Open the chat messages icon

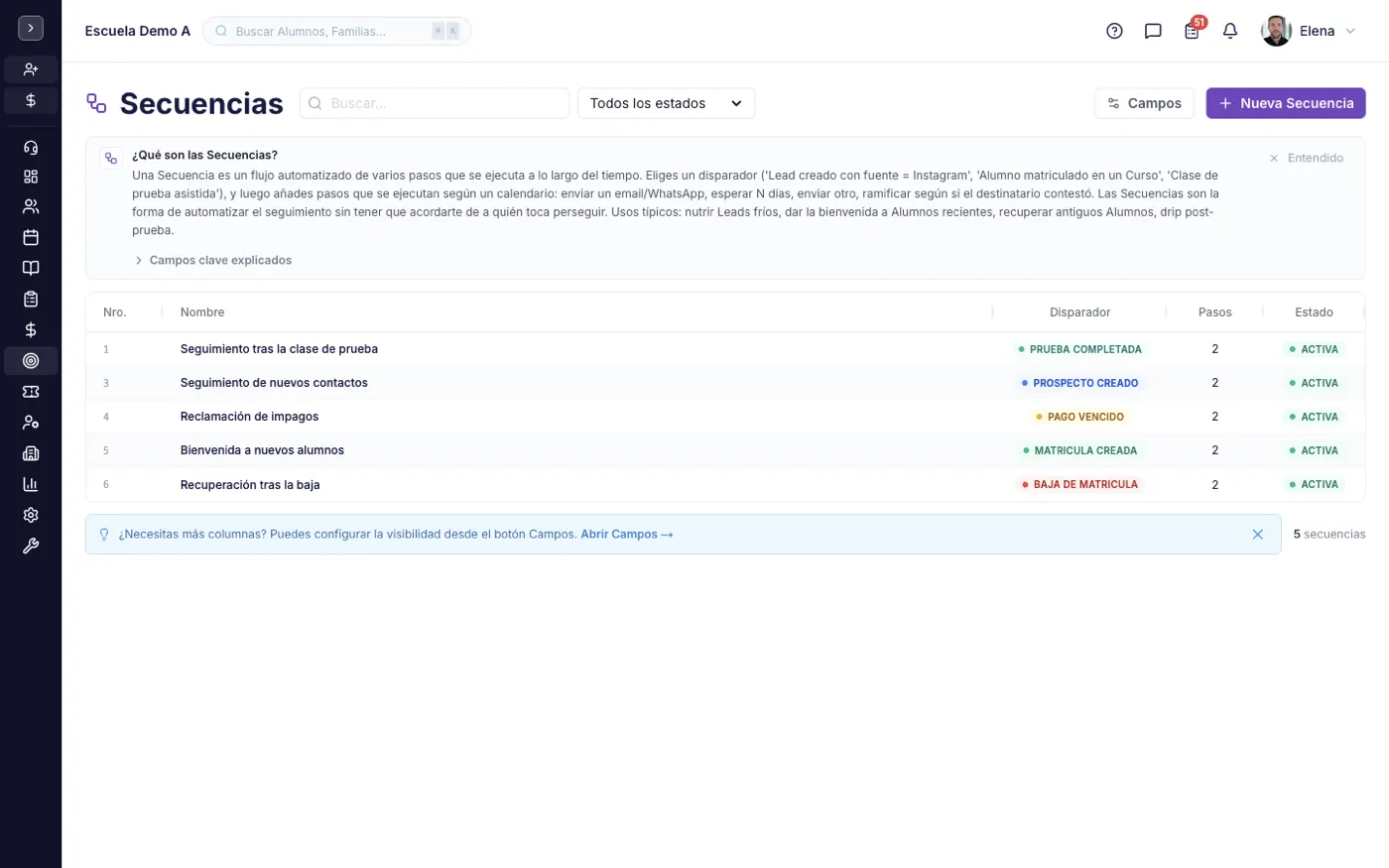click(x=1153, y=31)
